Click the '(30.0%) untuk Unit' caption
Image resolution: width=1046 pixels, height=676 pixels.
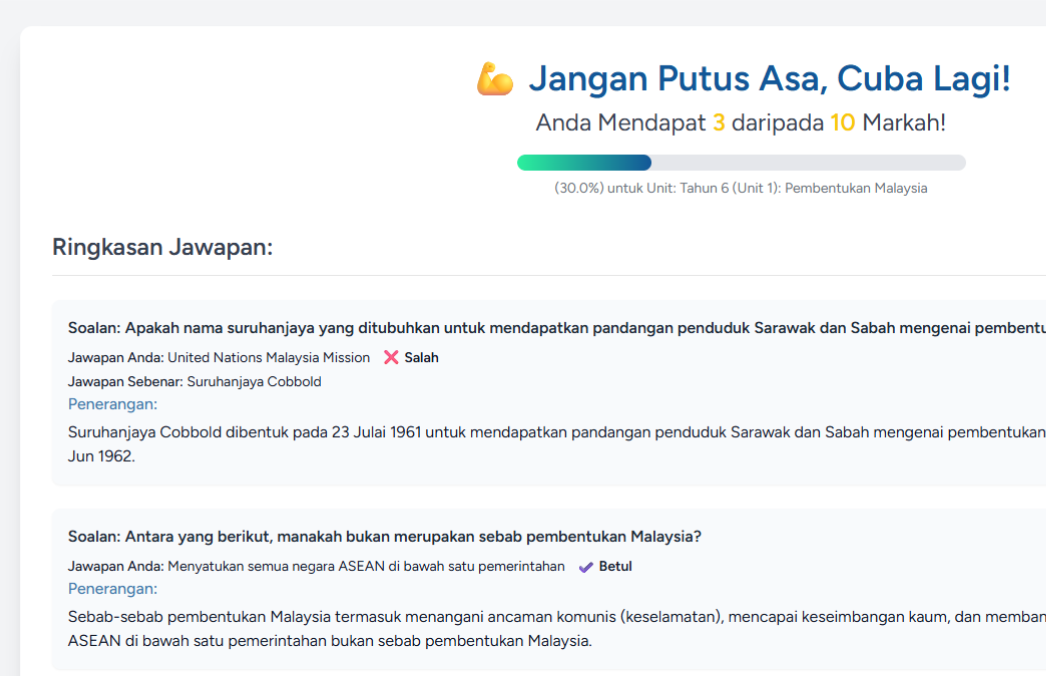740,188
